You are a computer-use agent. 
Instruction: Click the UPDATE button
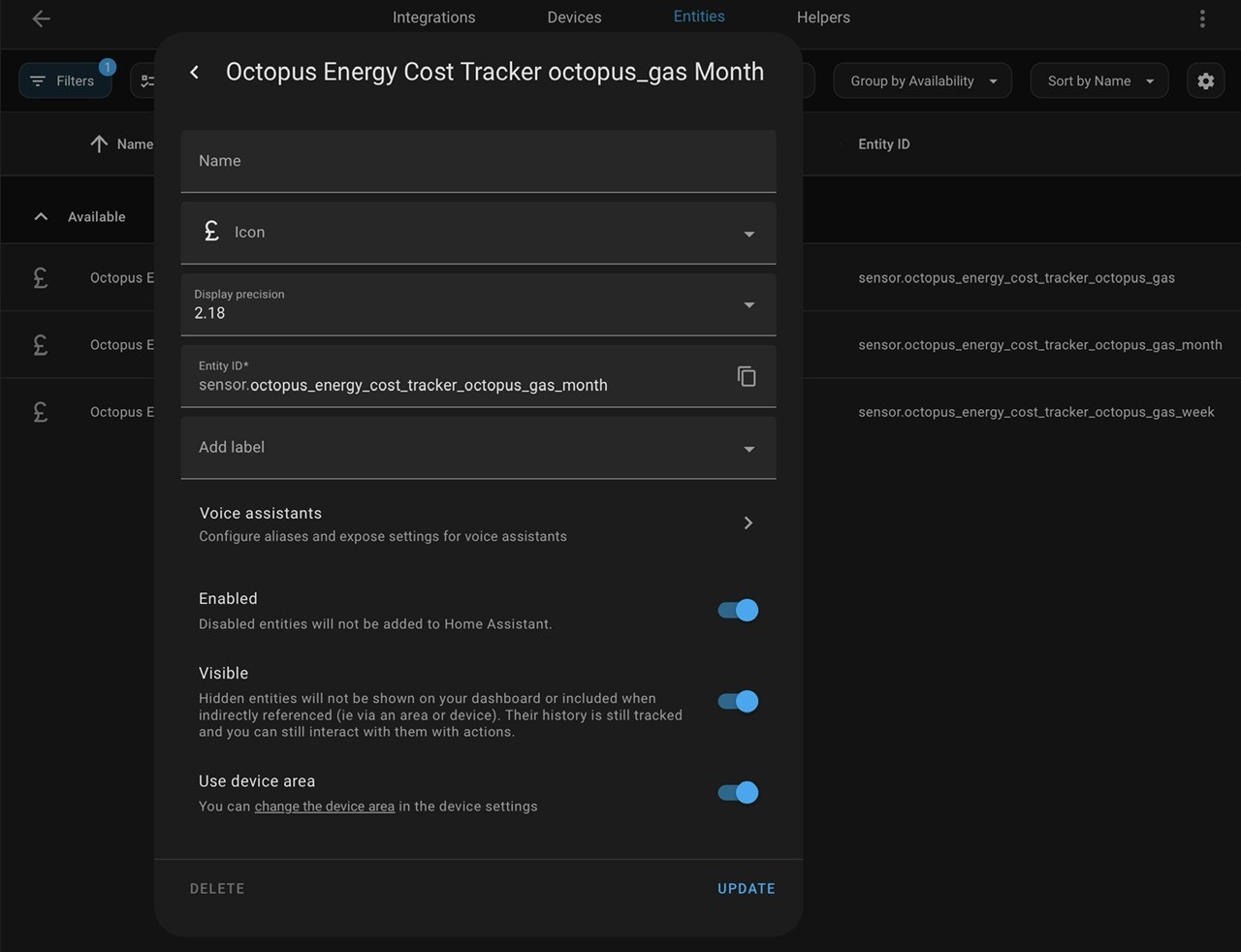coord(747,889)
